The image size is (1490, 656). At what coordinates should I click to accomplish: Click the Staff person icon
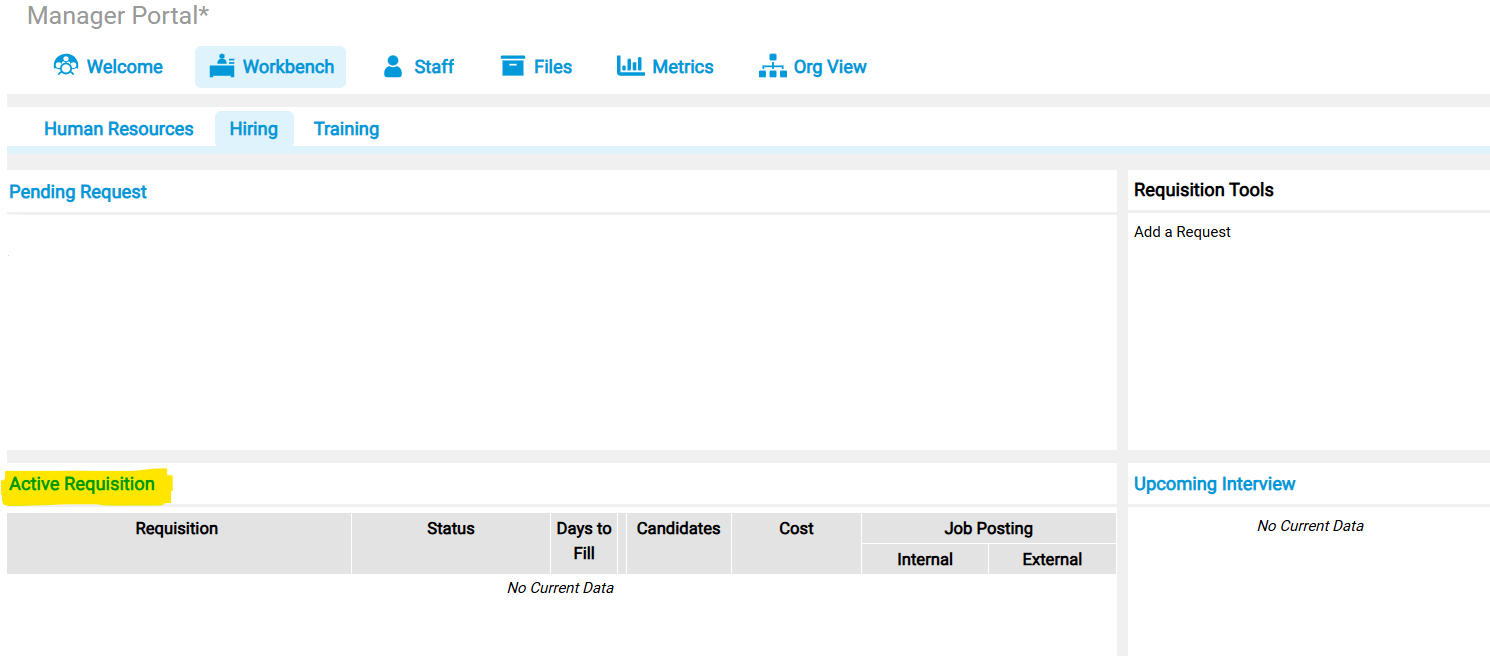[x=393, y=66]
